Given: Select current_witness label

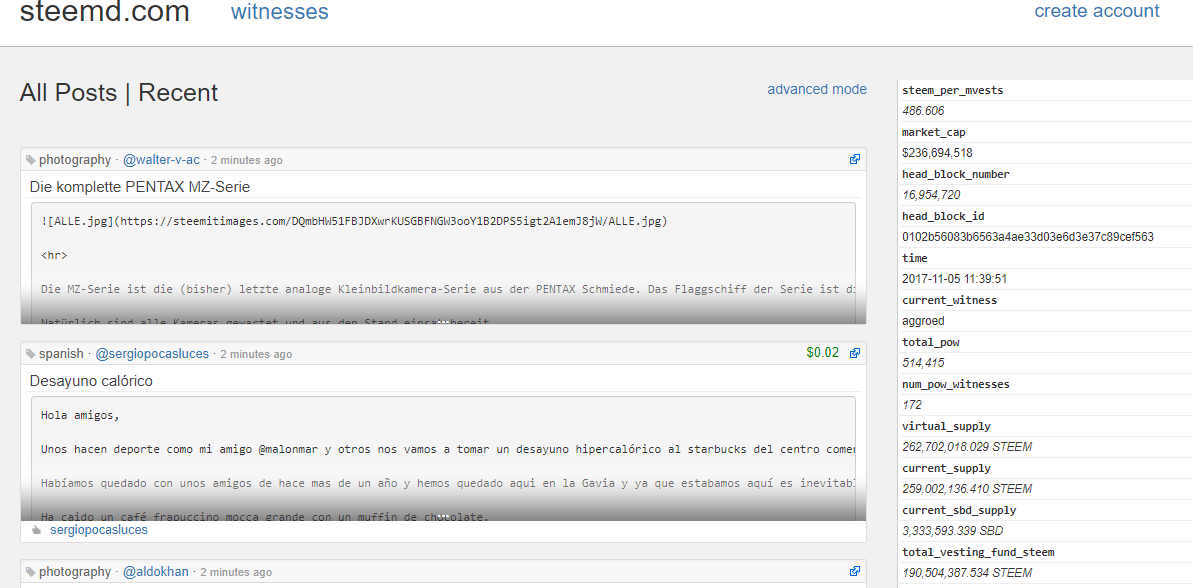Looking at the screenshot, I should (950, 300).
